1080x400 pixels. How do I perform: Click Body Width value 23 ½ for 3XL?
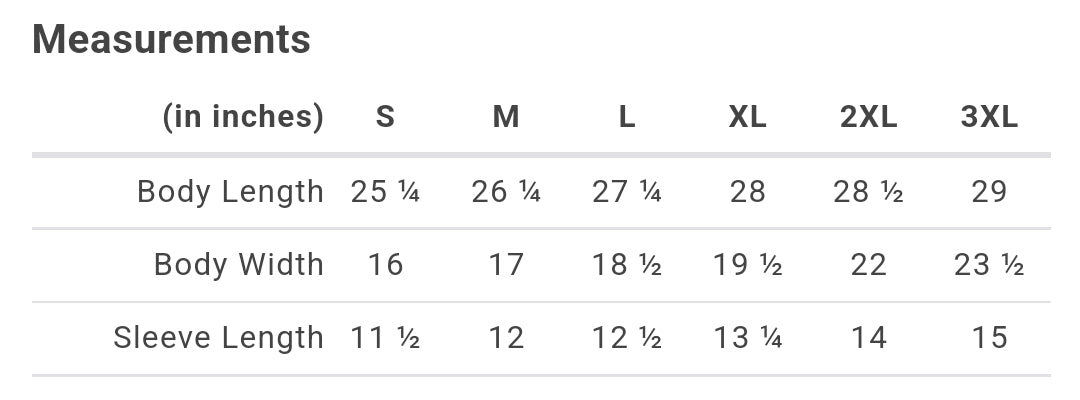click(x=989, y=265)
